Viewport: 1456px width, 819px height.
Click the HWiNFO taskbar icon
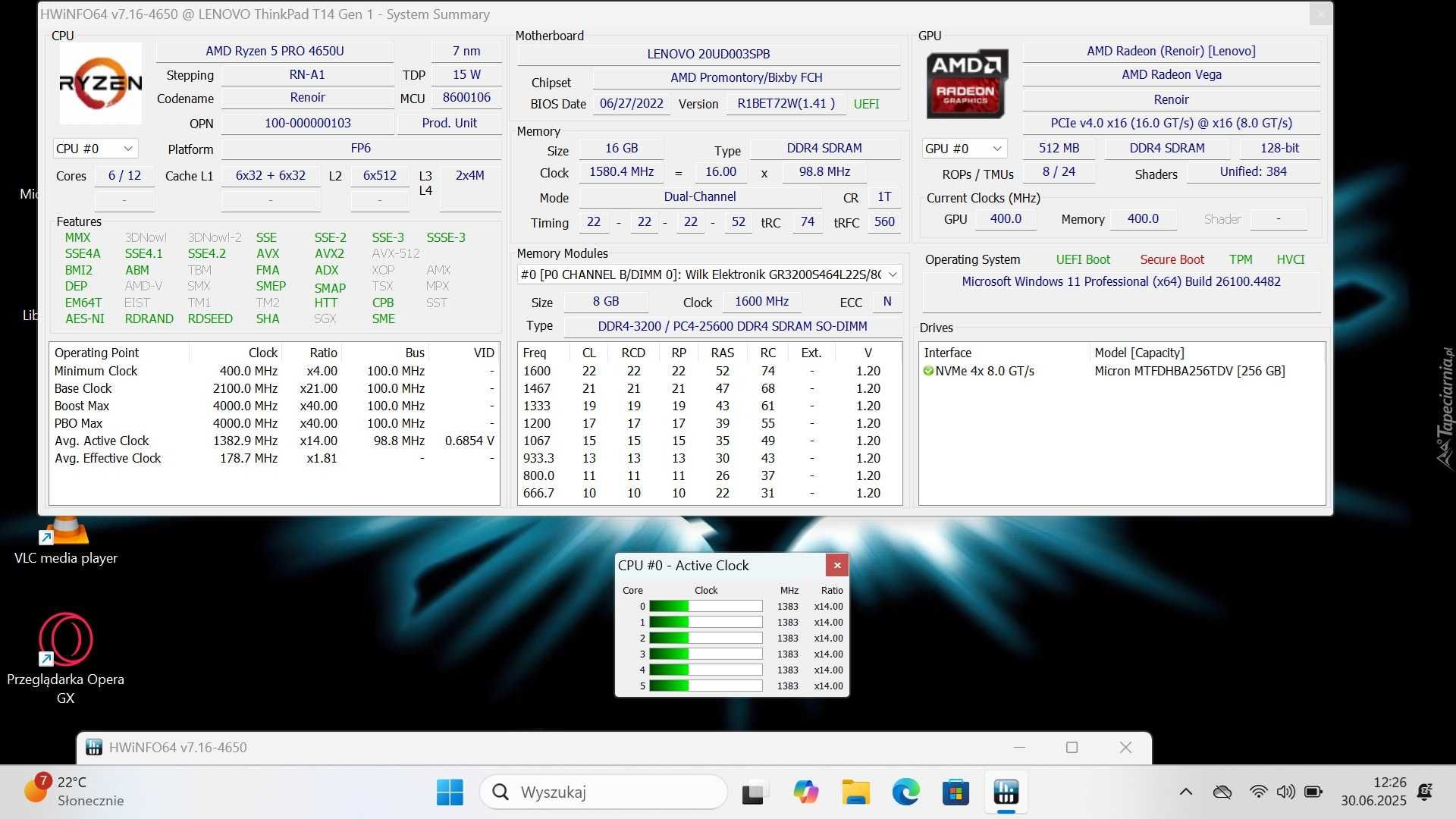(1006, 792)
